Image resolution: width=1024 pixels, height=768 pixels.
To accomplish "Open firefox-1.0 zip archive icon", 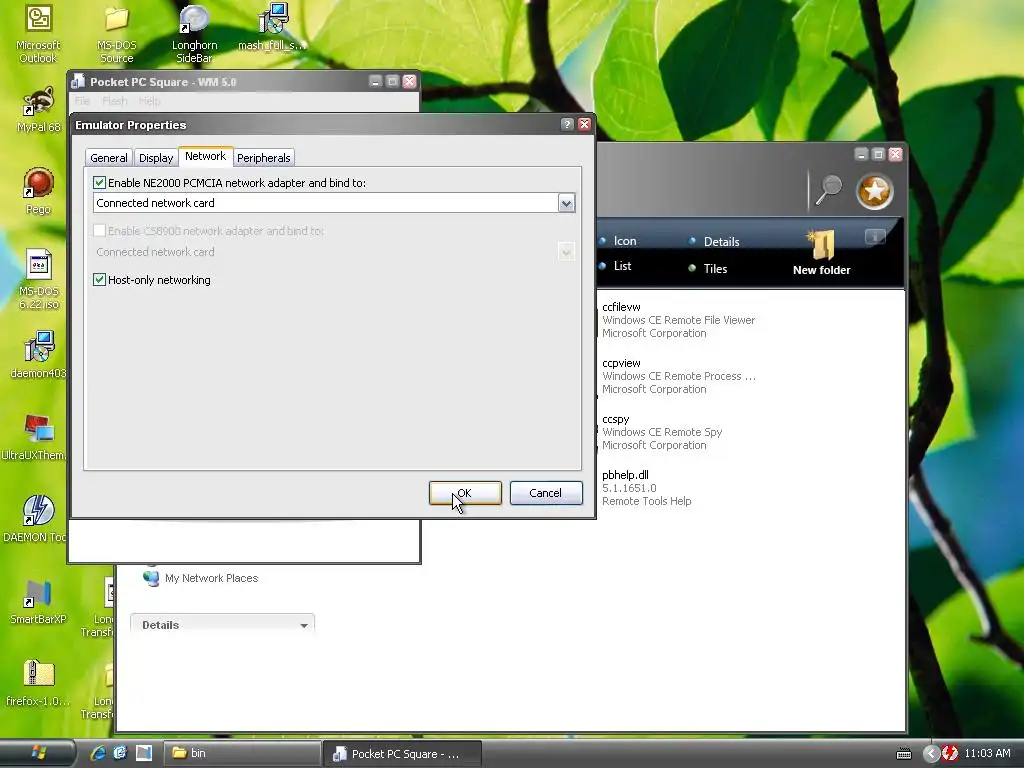I will [x=38, y=683].
